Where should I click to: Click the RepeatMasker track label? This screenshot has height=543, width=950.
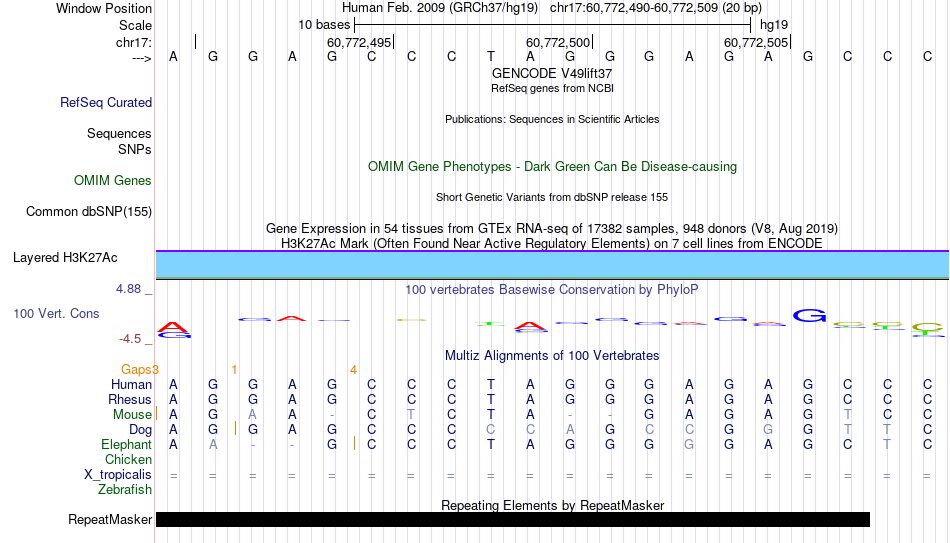110,519
